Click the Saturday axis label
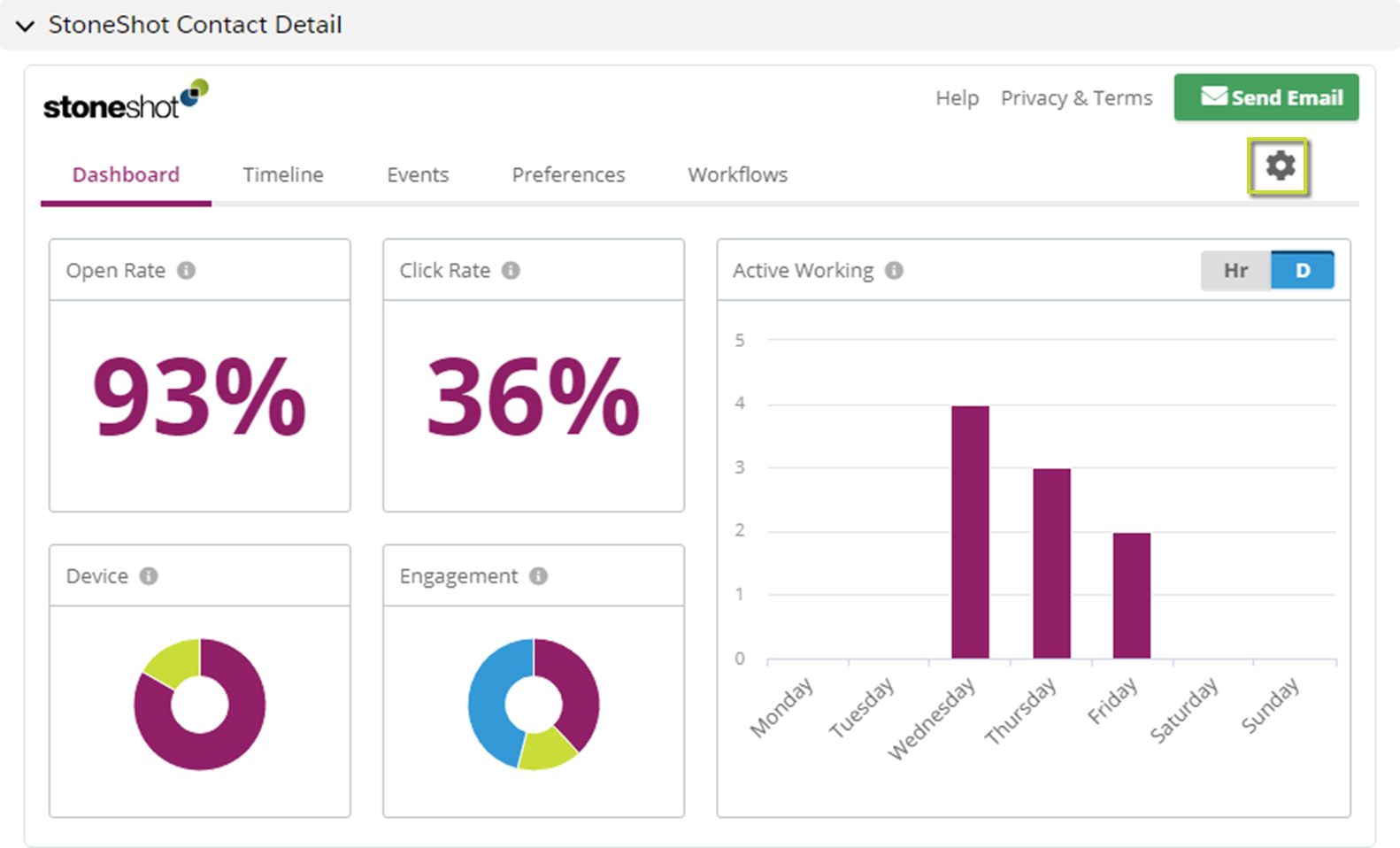Viewport: 1400px width, 848px height. tap(1184, 710)
